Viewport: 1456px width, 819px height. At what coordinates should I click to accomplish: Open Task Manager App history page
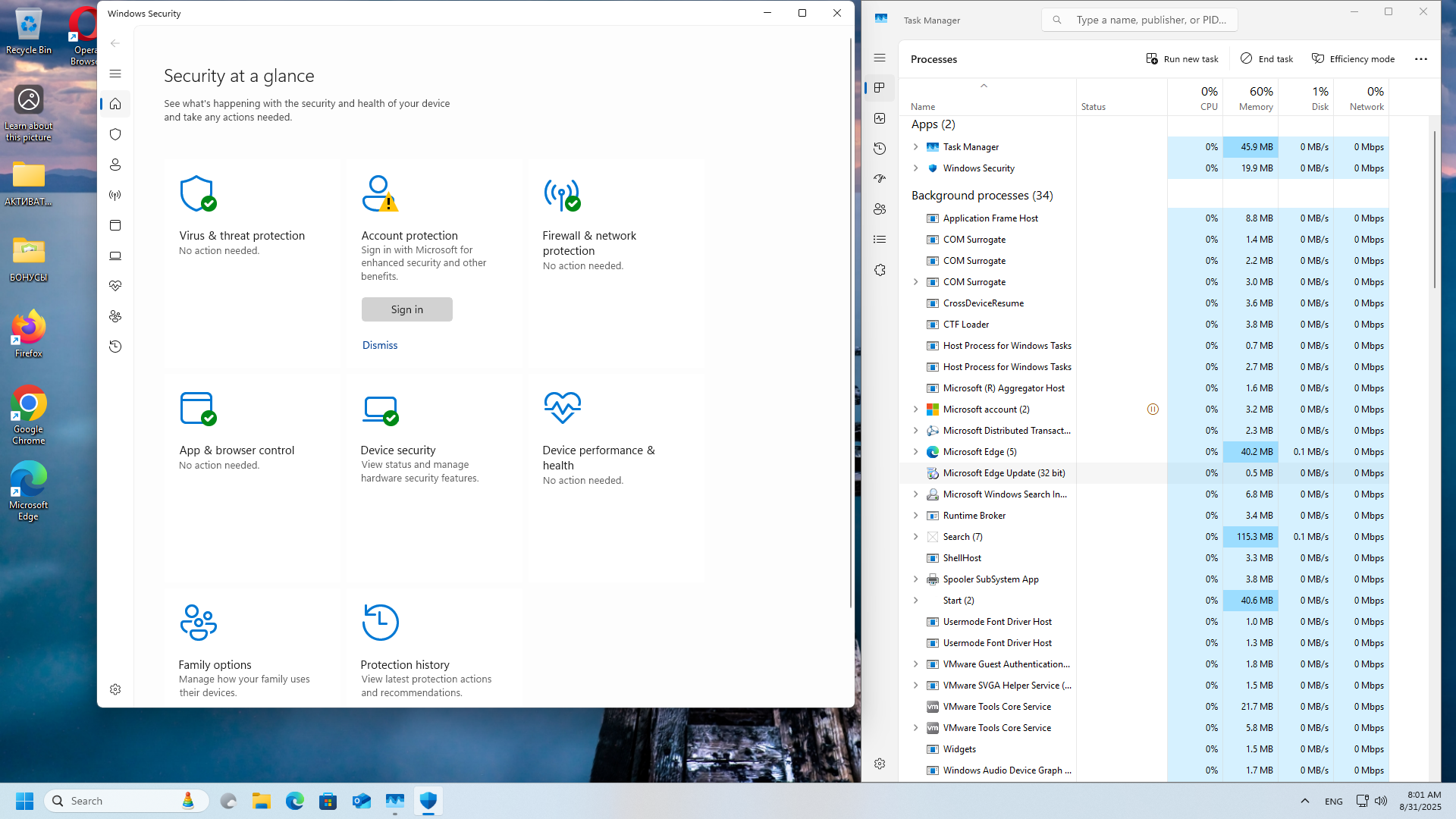pos(880,149)
